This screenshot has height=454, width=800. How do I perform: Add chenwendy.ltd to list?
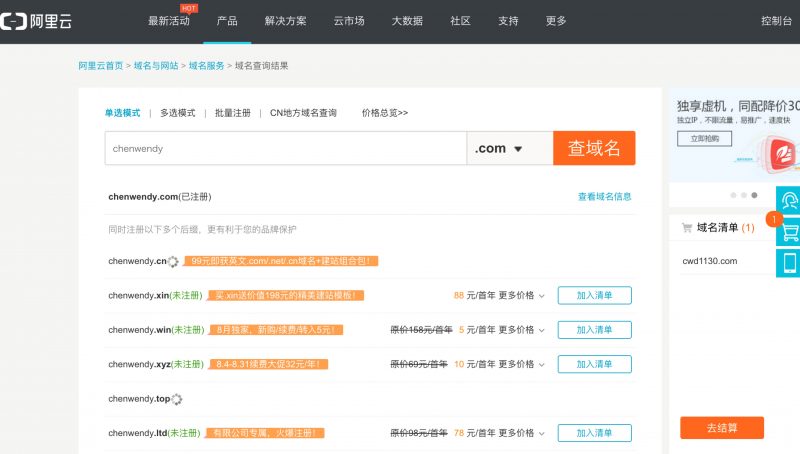594,433
